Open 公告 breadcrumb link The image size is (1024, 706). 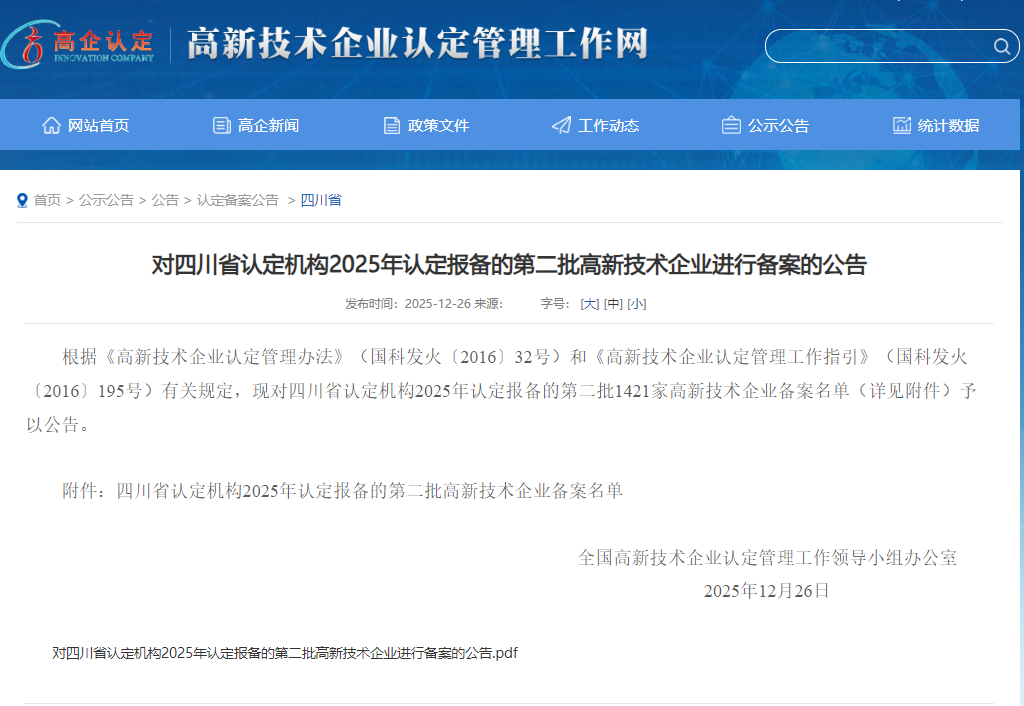point(165,200)
